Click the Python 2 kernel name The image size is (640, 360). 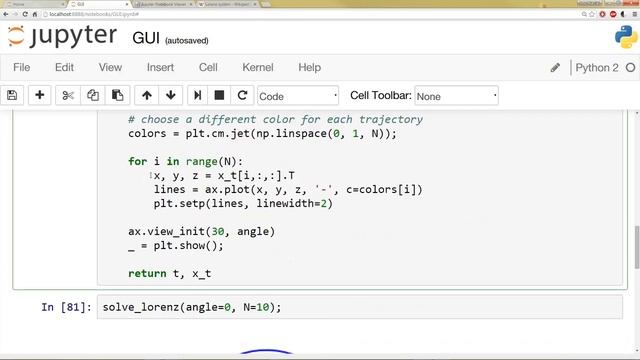pos(597,68)
